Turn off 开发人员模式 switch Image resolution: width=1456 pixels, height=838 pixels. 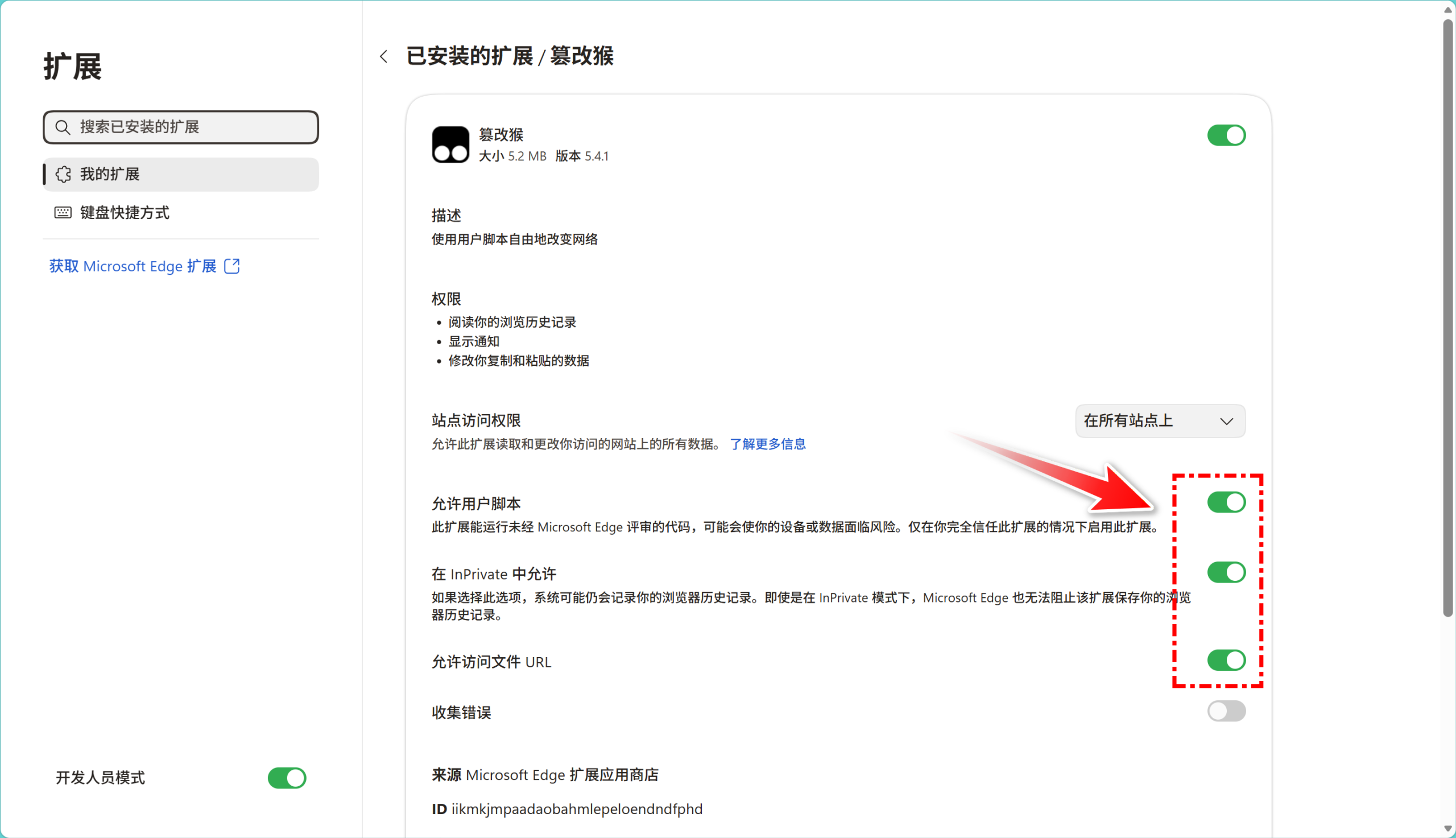287,778
